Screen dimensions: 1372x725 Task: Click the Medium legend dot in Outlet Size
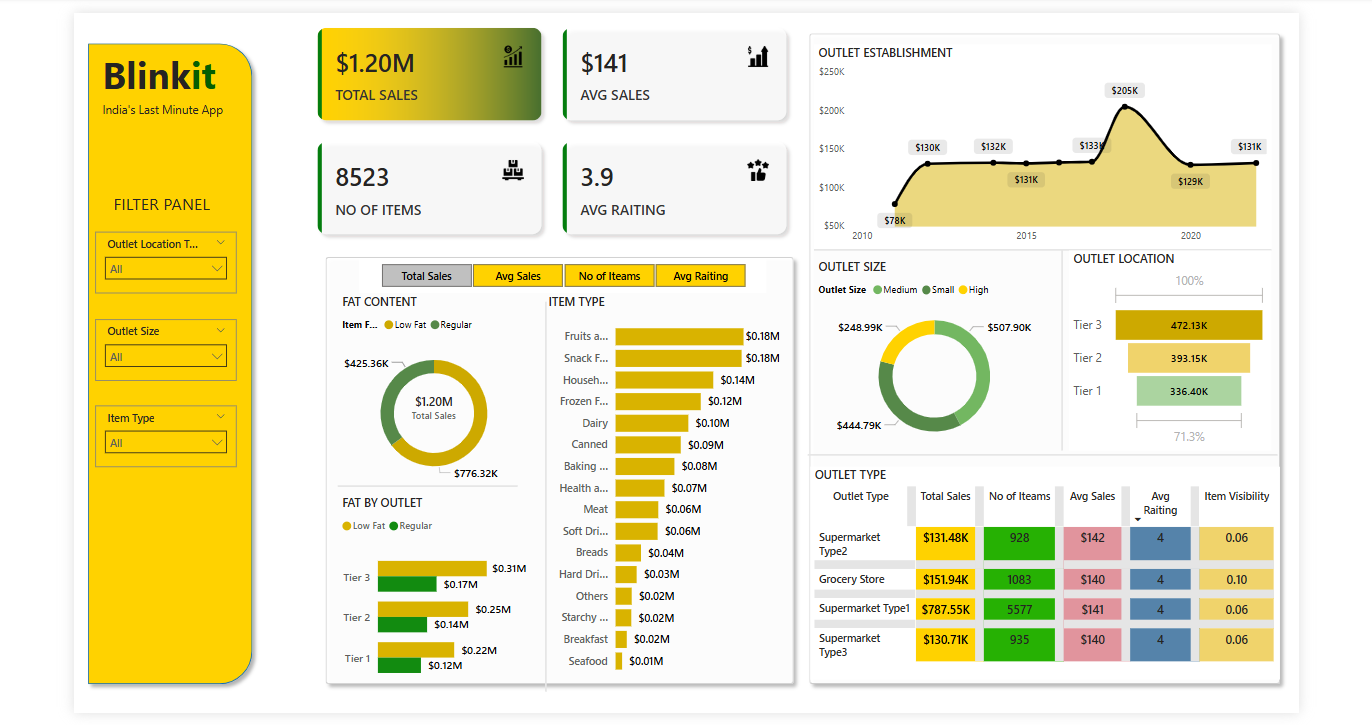coord(878,290)
